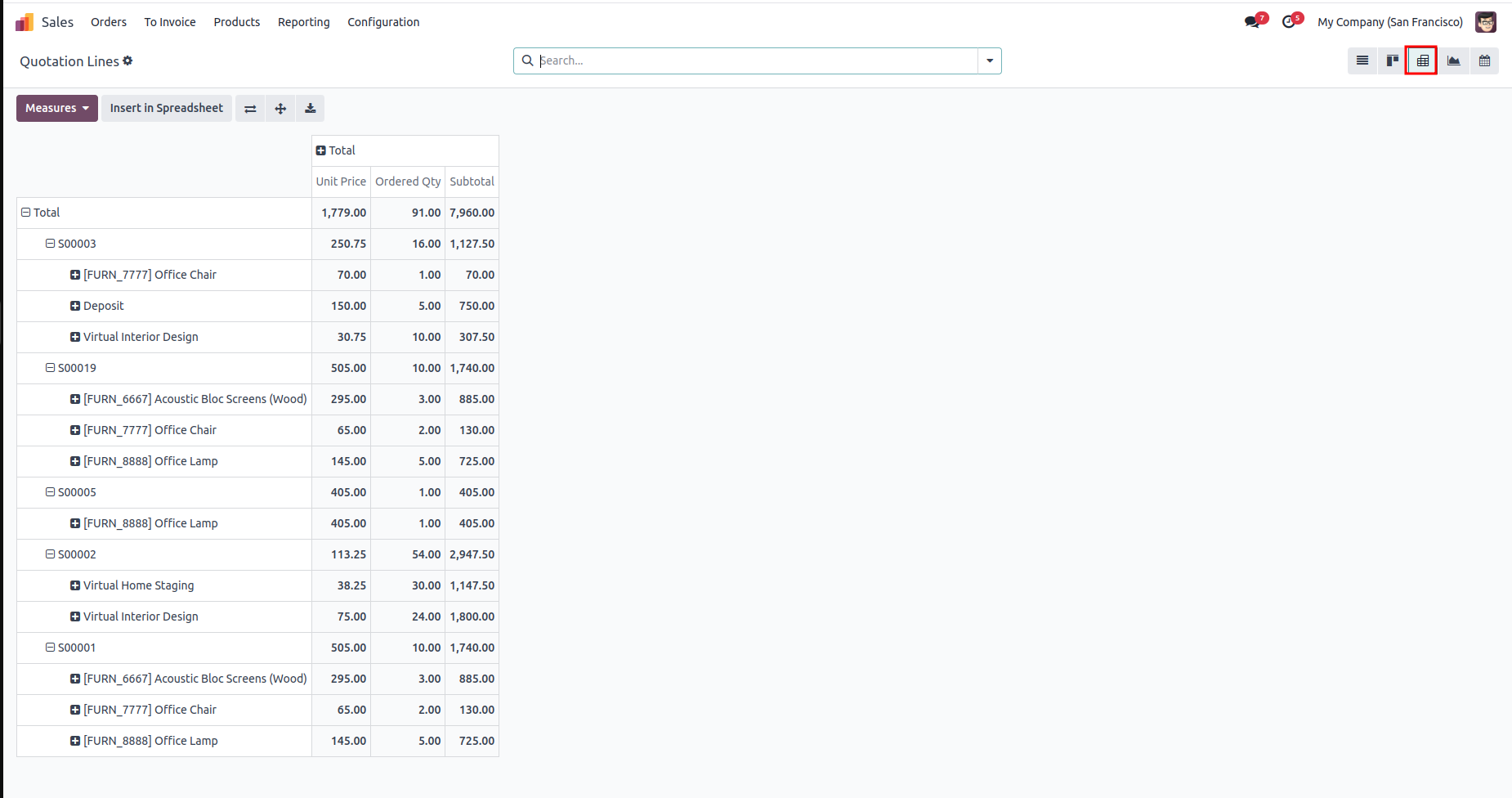Click Insert in Spreadsheet button

pos(167,109)
